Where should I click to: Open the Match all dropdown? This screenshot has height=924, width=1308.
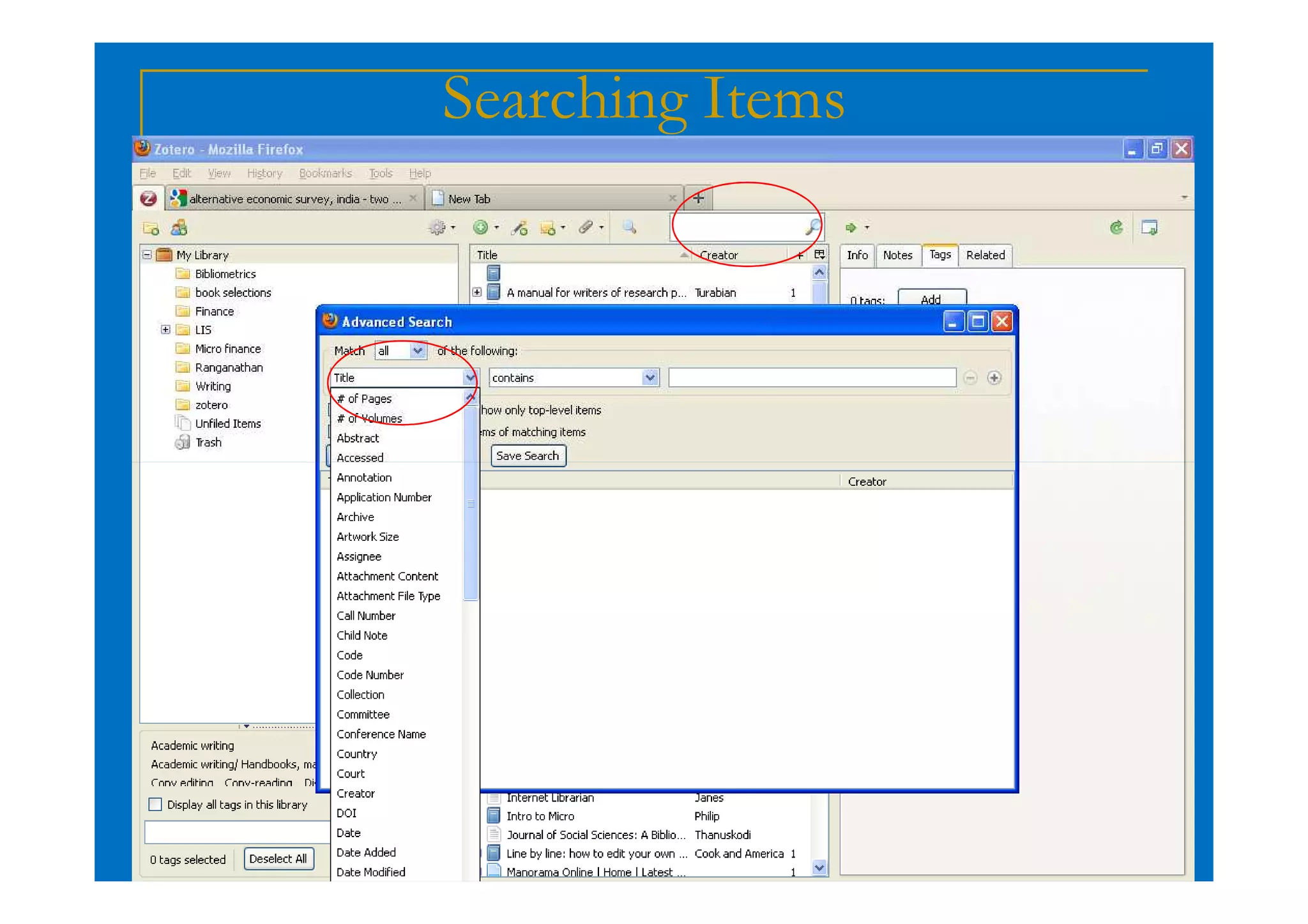(x=400, y=351)
